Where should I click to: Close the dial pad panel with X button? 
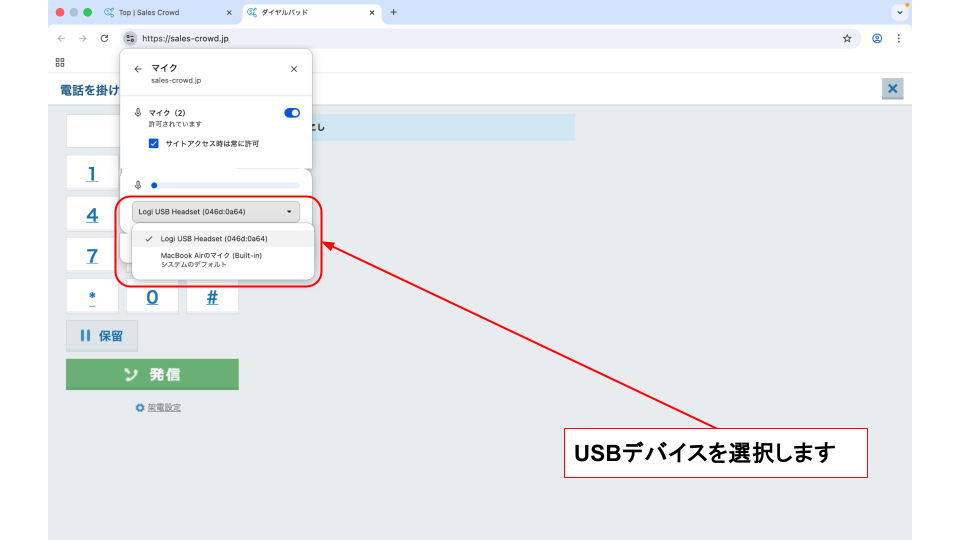pyautogui.click(x=892, y=89)
